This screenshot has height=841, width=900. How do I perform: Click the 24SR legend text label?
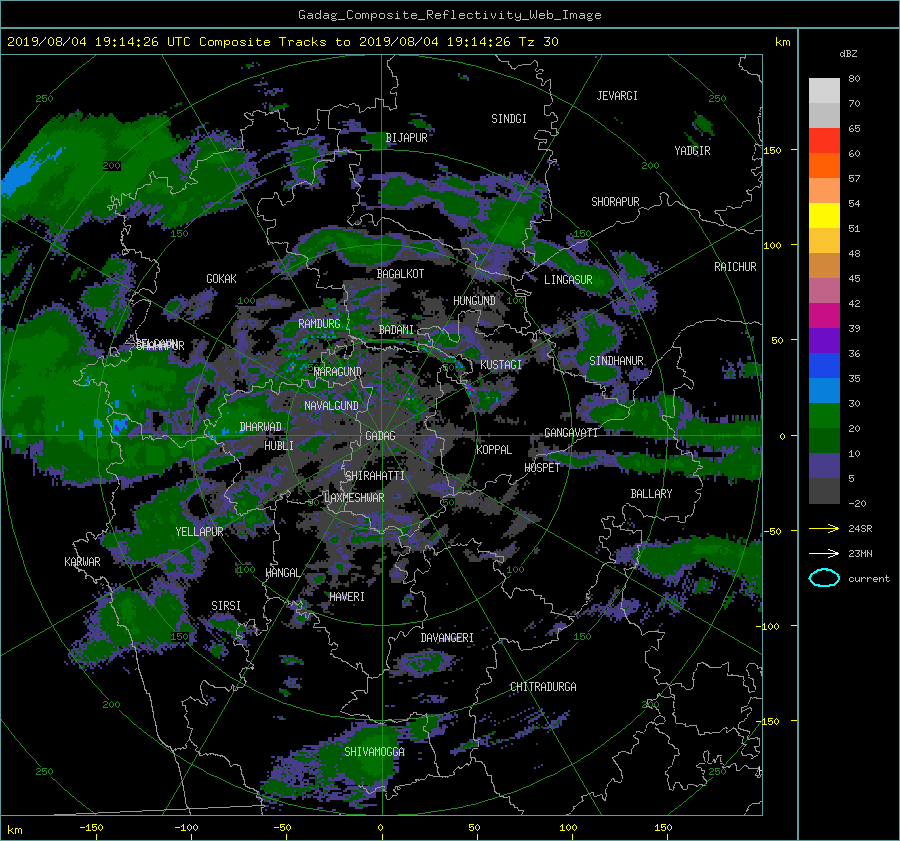click(860, 529)
